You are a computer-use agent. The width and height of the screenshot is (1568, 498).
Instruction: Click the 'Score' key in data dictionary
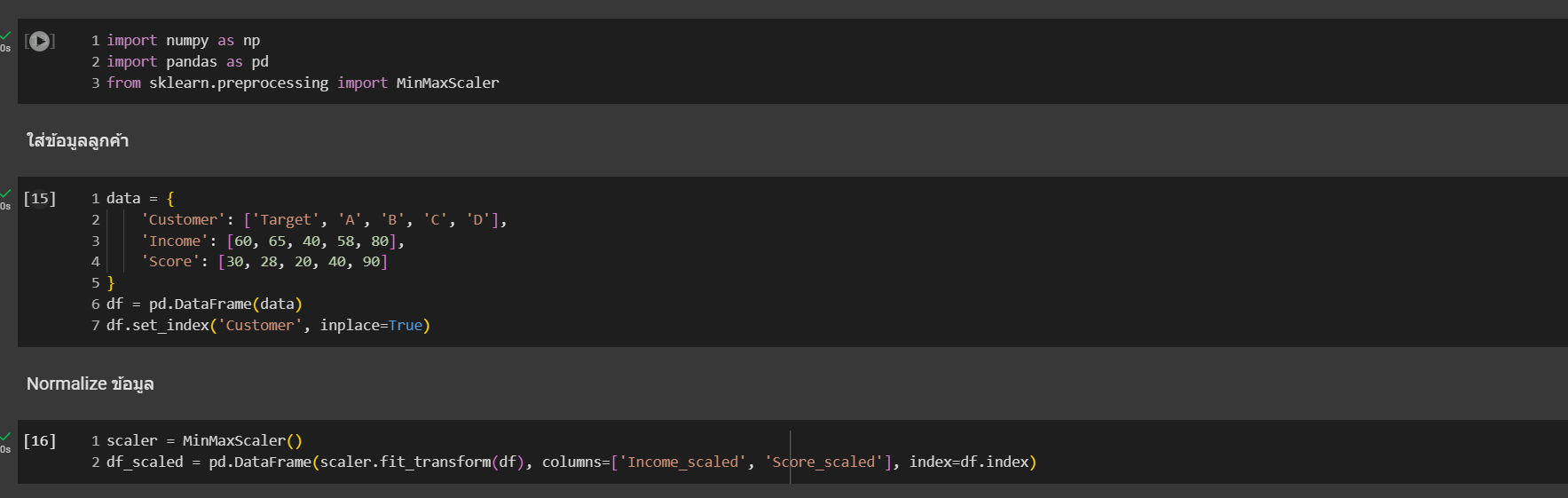click(170, 262)
